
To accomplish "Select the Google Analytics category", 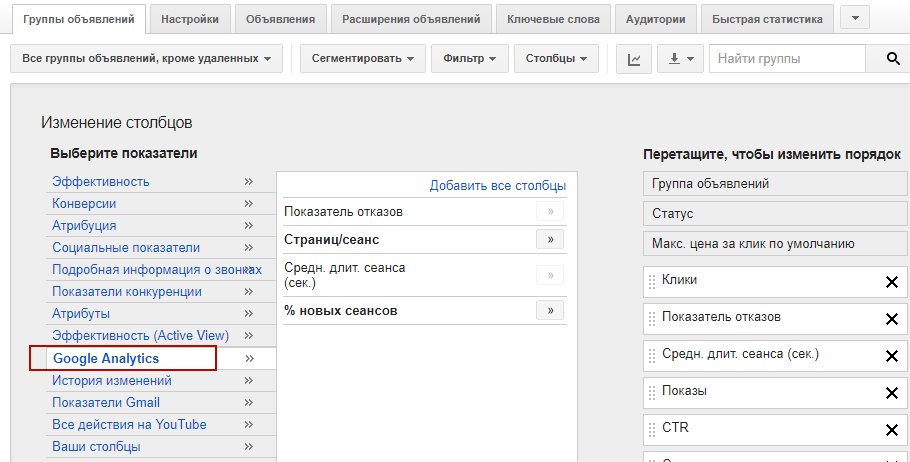I will 106,358.
